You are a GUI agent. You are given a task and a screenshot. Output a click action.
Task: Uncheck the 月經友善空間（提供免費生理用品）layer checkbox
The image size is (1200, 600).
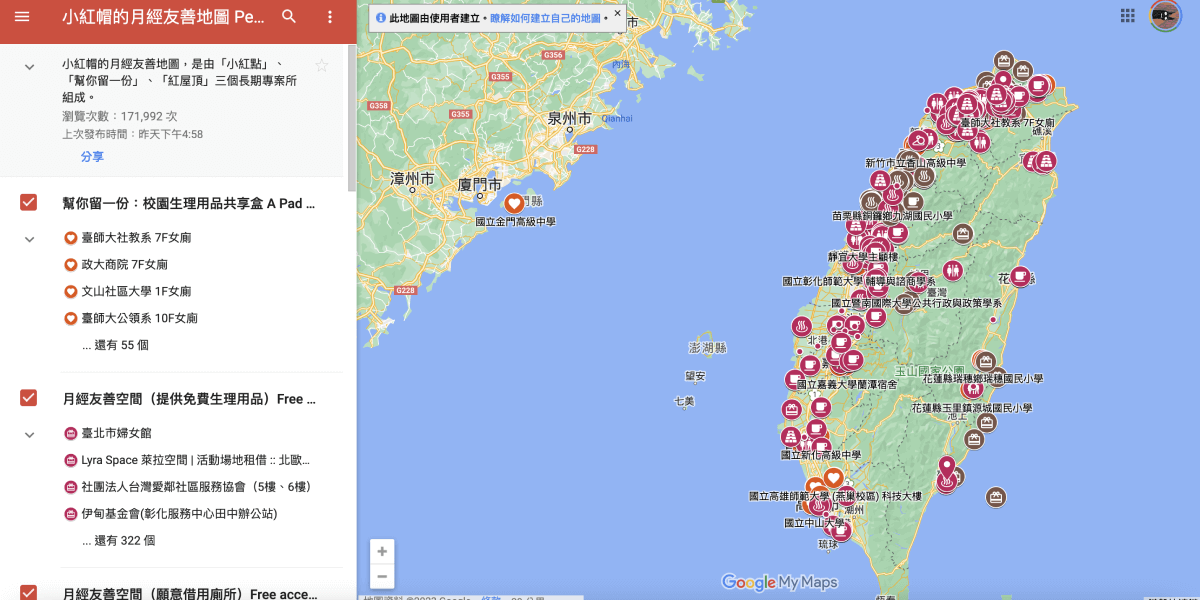29,398
